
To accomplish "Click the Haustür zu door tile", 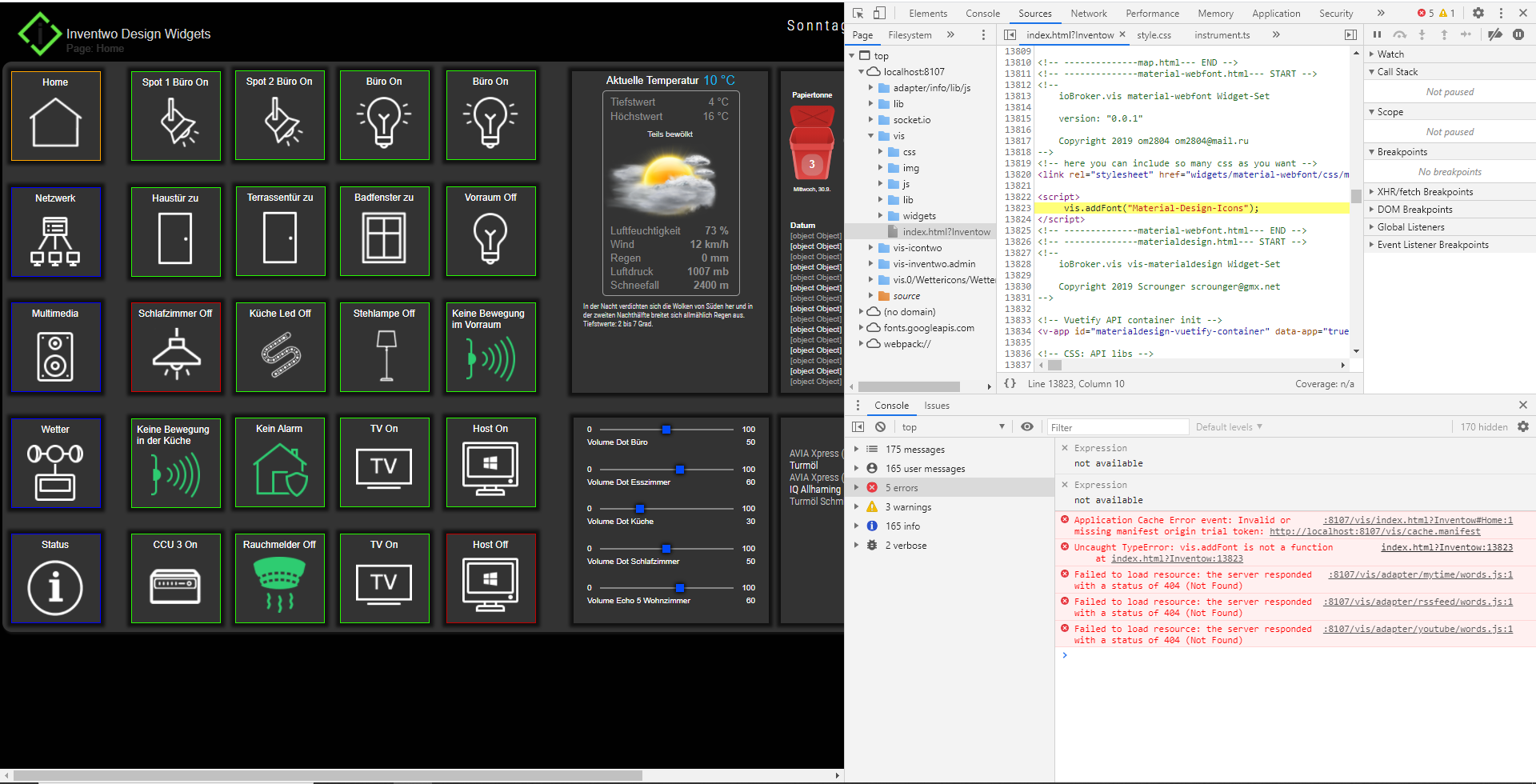I will [x=175, y=232].
